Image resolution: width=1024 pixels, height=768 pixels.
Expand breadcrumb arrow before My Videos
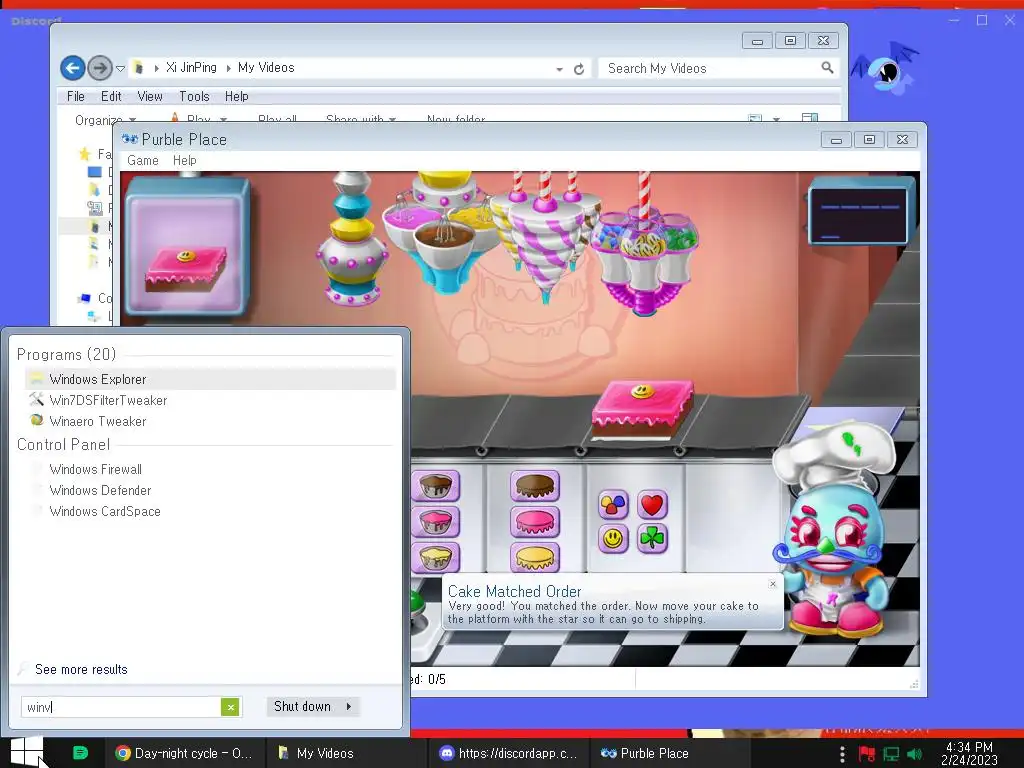(x=229, y=68)
